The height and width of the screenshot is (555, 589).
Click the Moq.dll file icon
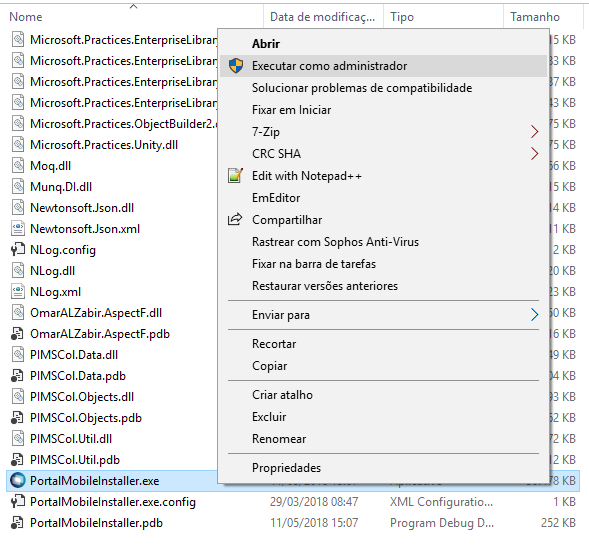18,166
